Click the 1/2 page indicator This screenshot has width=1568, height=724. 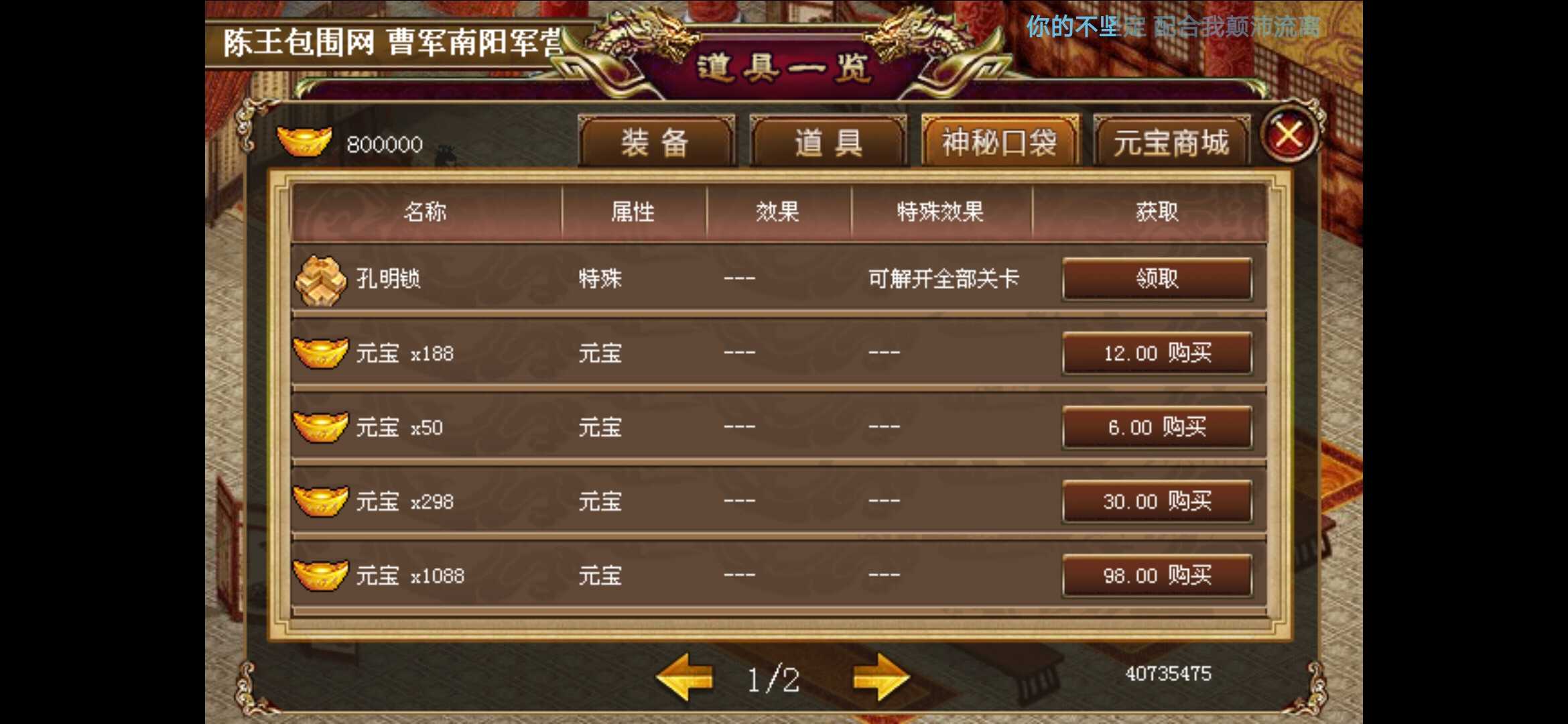(x=774, y=680)
